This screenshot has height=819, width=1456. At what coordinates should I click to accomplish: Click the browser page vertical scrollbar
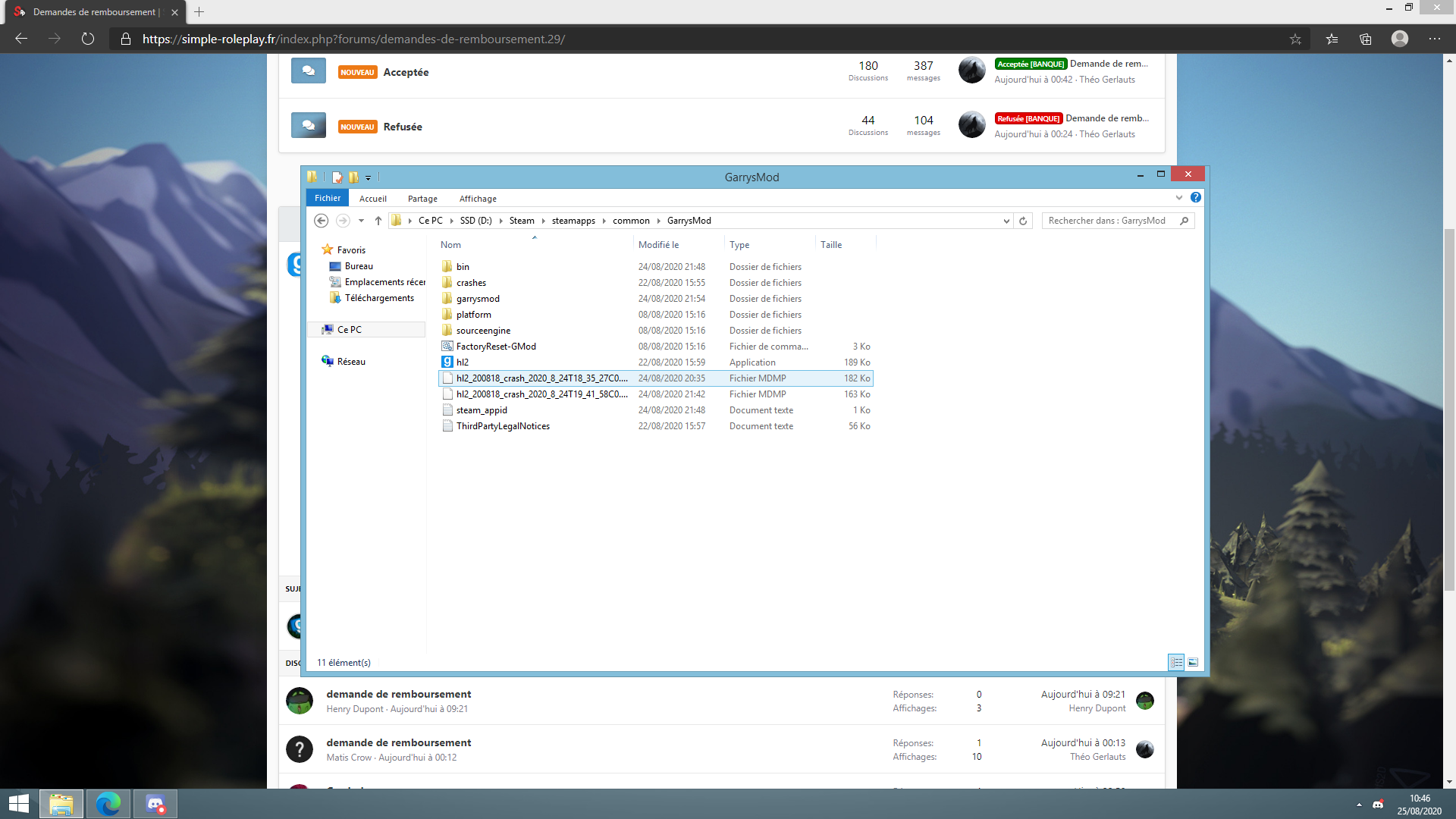[x=1449, y=409]
